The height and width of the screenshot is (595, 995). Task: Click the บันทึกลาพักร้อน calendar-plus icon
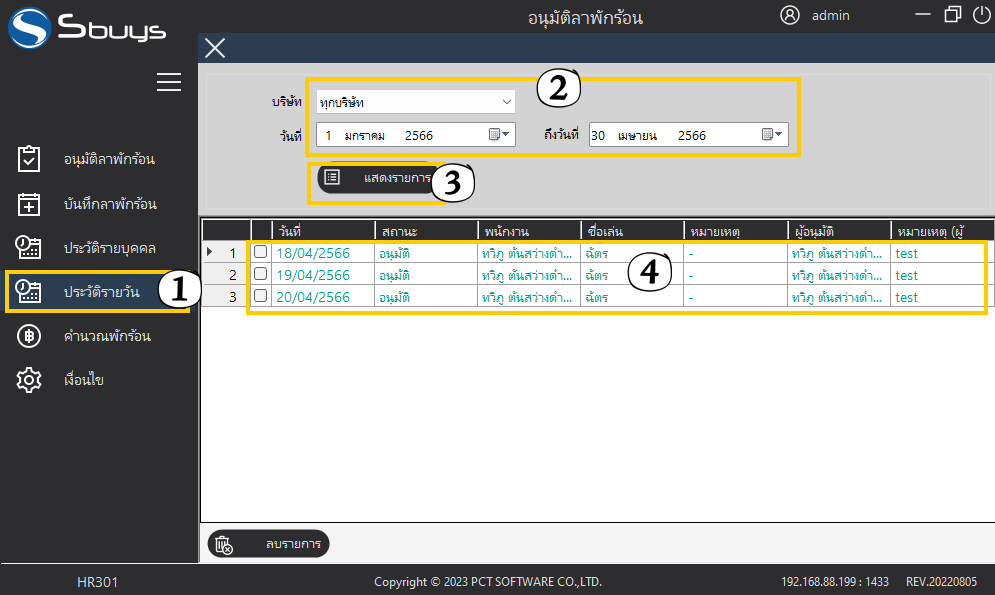pos(30,204)
